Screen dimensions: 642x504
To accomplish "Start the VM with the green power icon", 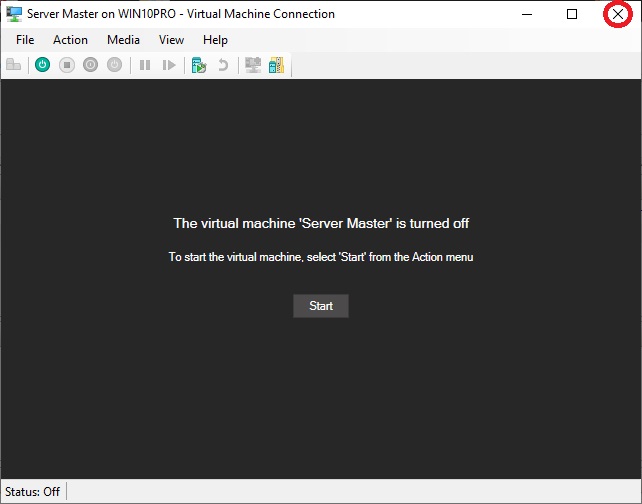I will point(43,65).
